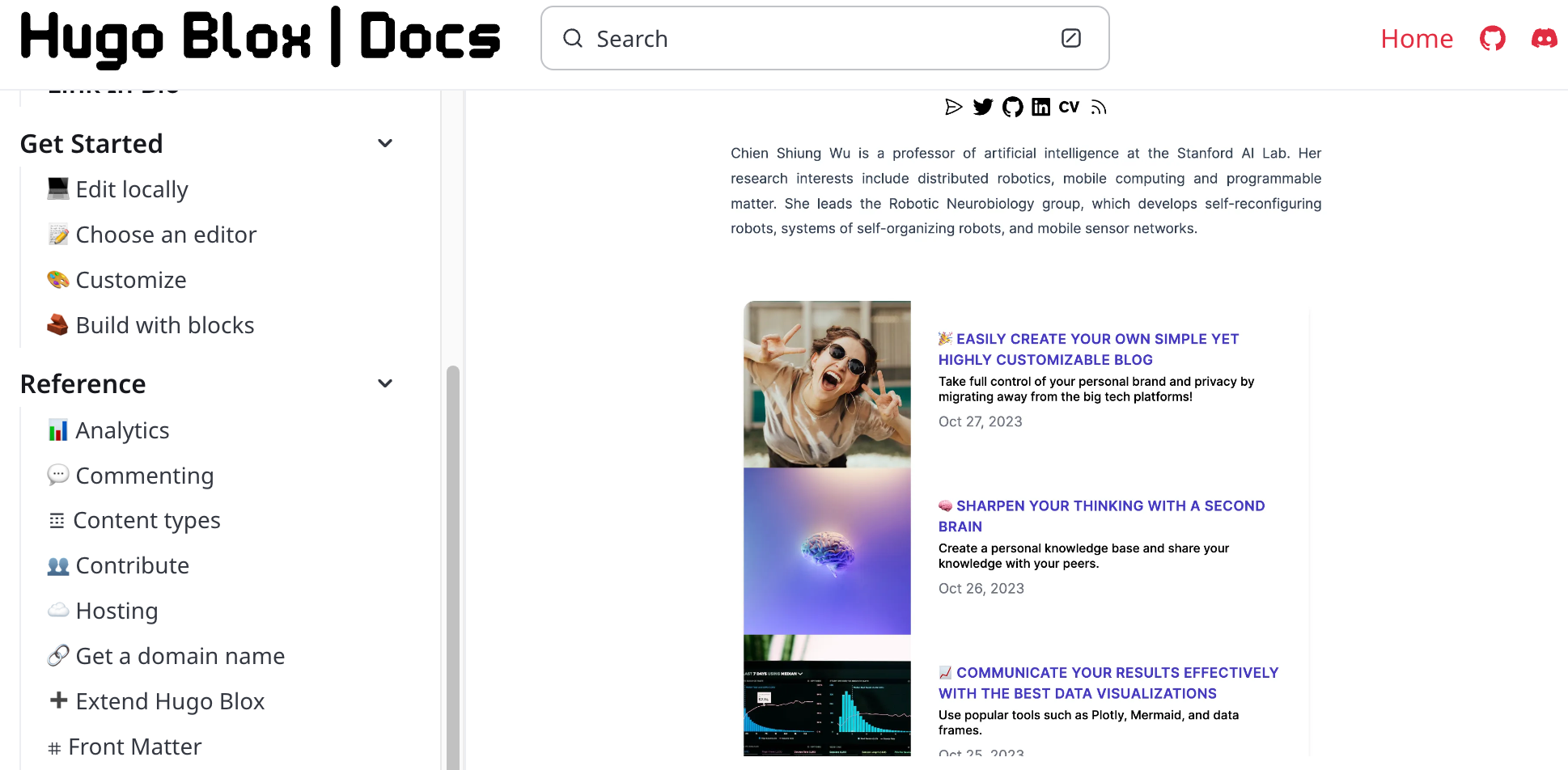Open the Edit locally page

132,189
